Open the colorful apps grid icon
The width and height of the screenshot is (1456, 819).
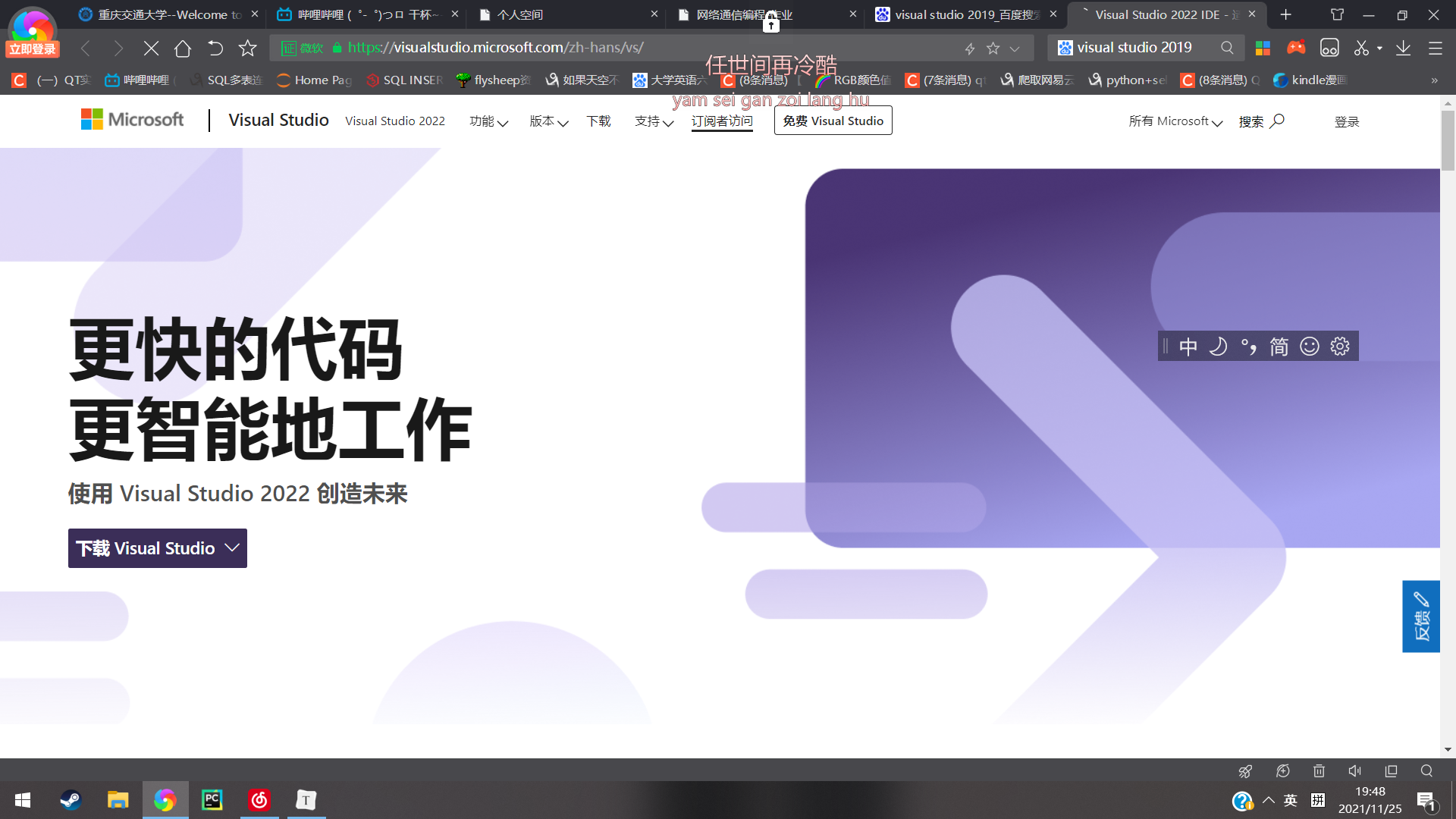[x=1263, y=48]
